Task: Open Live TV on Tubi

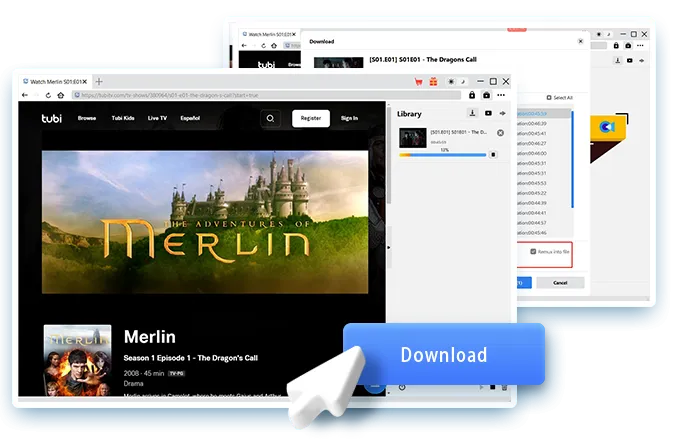Action: [x=157, y=118]
